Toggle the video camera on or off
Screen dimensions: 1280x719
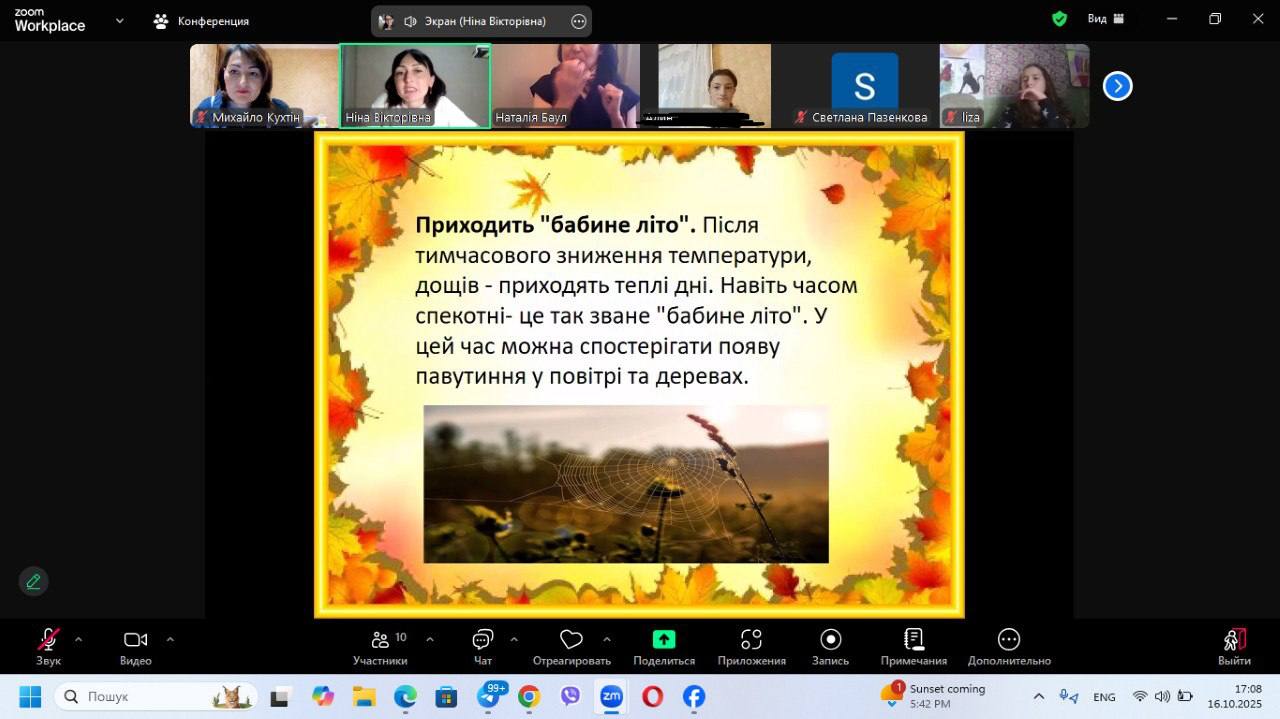pos(135,640)
